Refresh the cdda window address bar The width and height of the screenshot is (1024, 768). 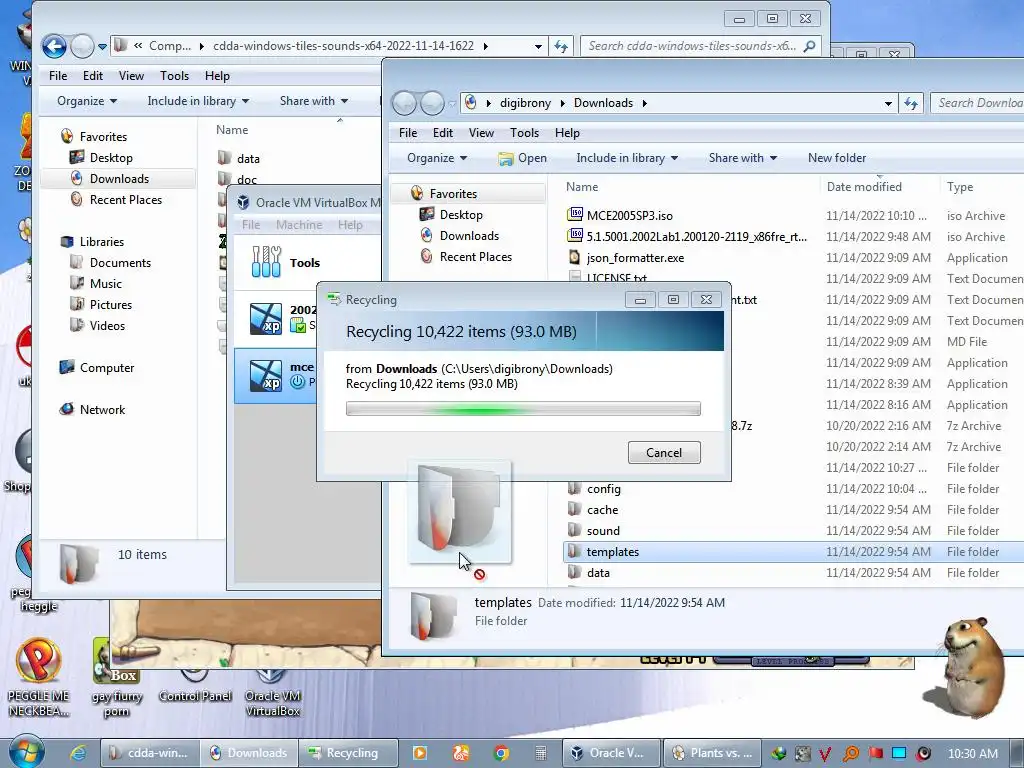point(560,46)
